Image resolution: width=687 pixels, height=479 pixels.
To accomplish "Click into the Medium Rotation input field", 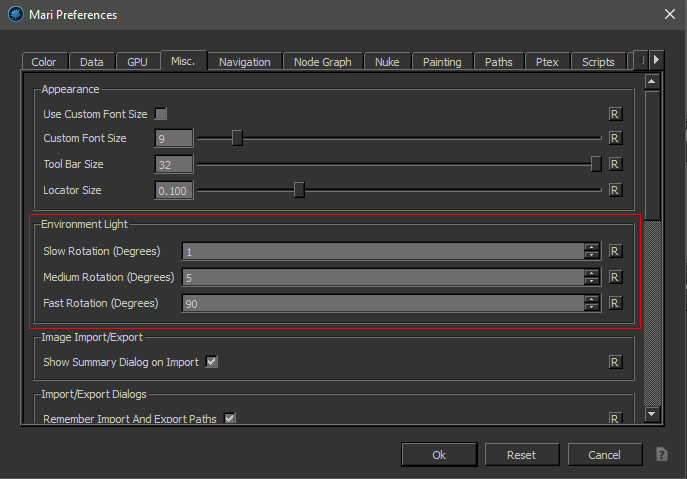I will [x=380, y=277].
